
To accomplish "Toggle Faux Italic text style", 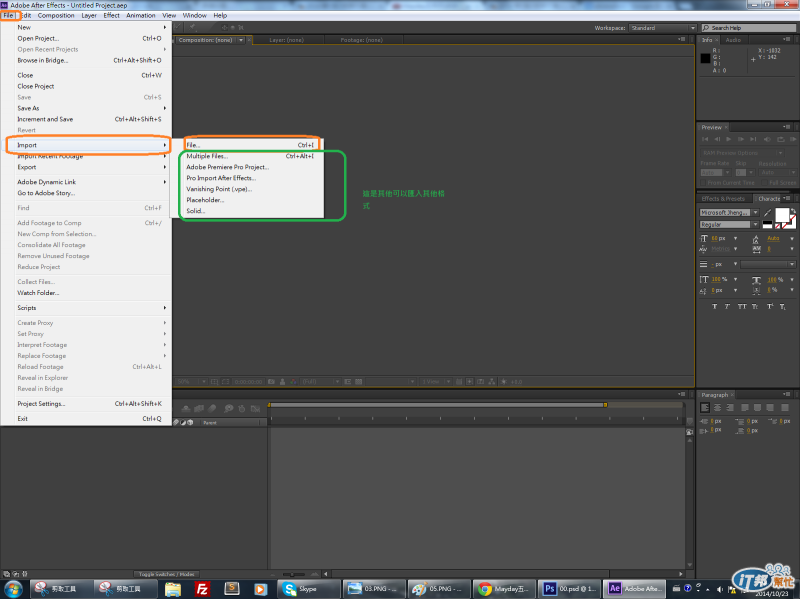I will (x=728, y=307).
